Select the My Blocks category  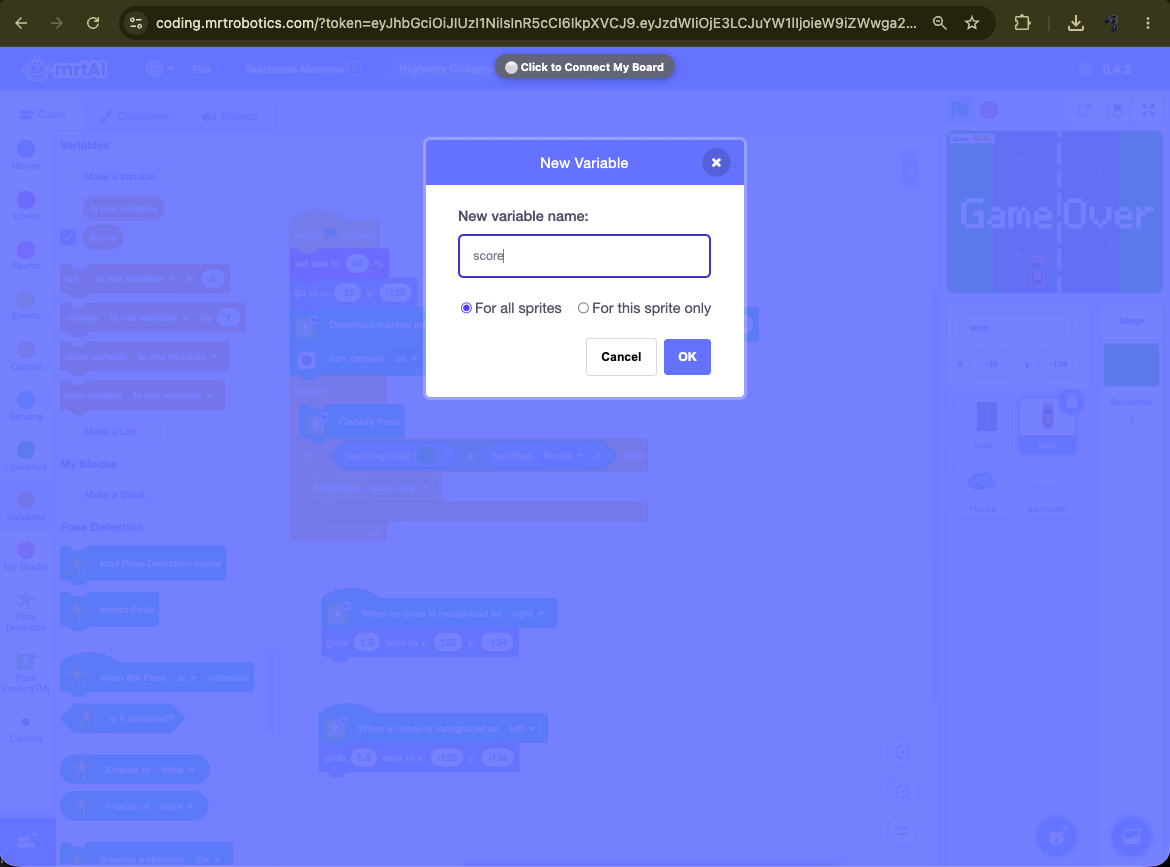tap(26, 556)
